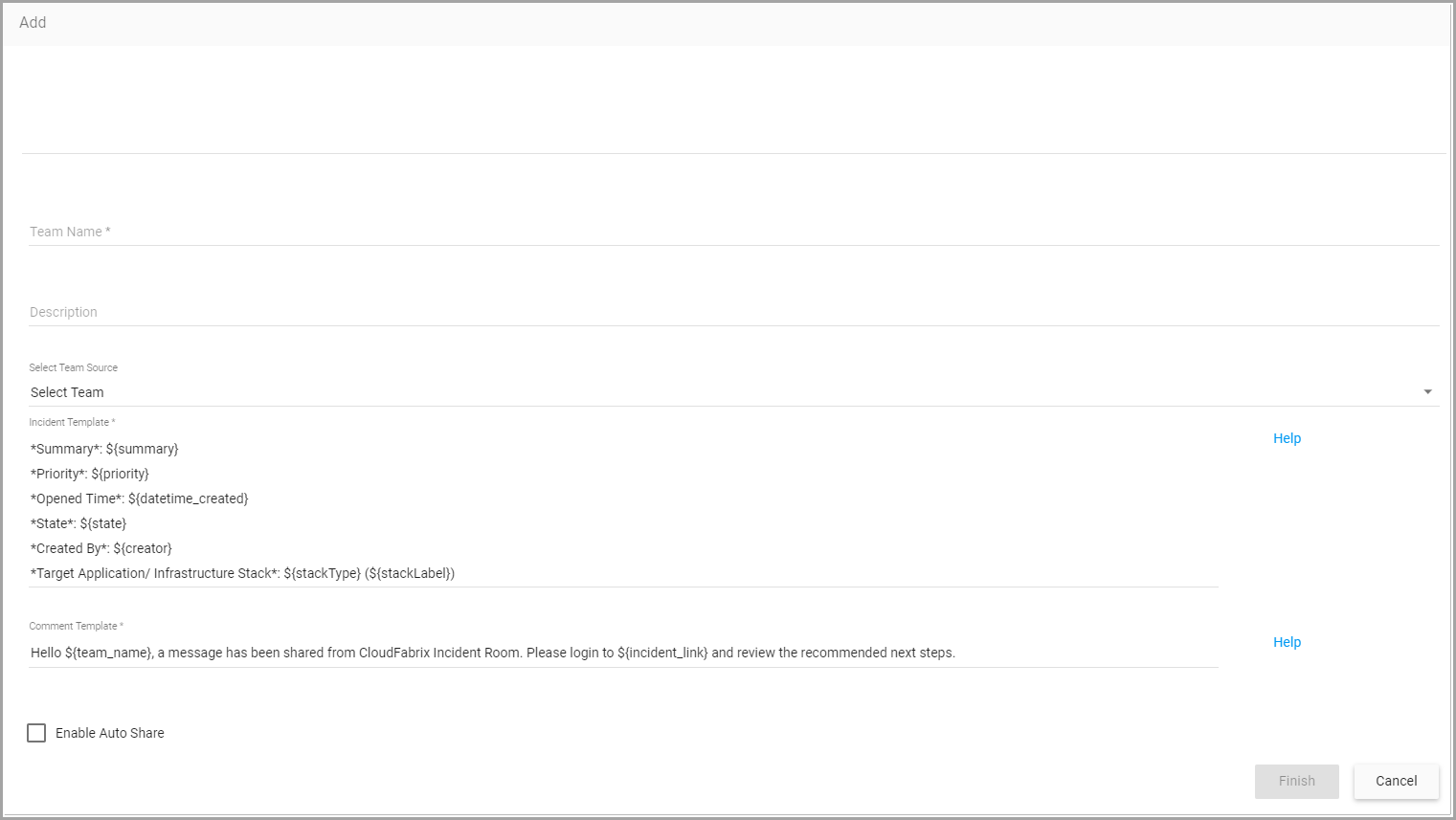The image size is (1456, 820).
Task: Open the Select Team dropdown arrow
Action: [1427, 392]
